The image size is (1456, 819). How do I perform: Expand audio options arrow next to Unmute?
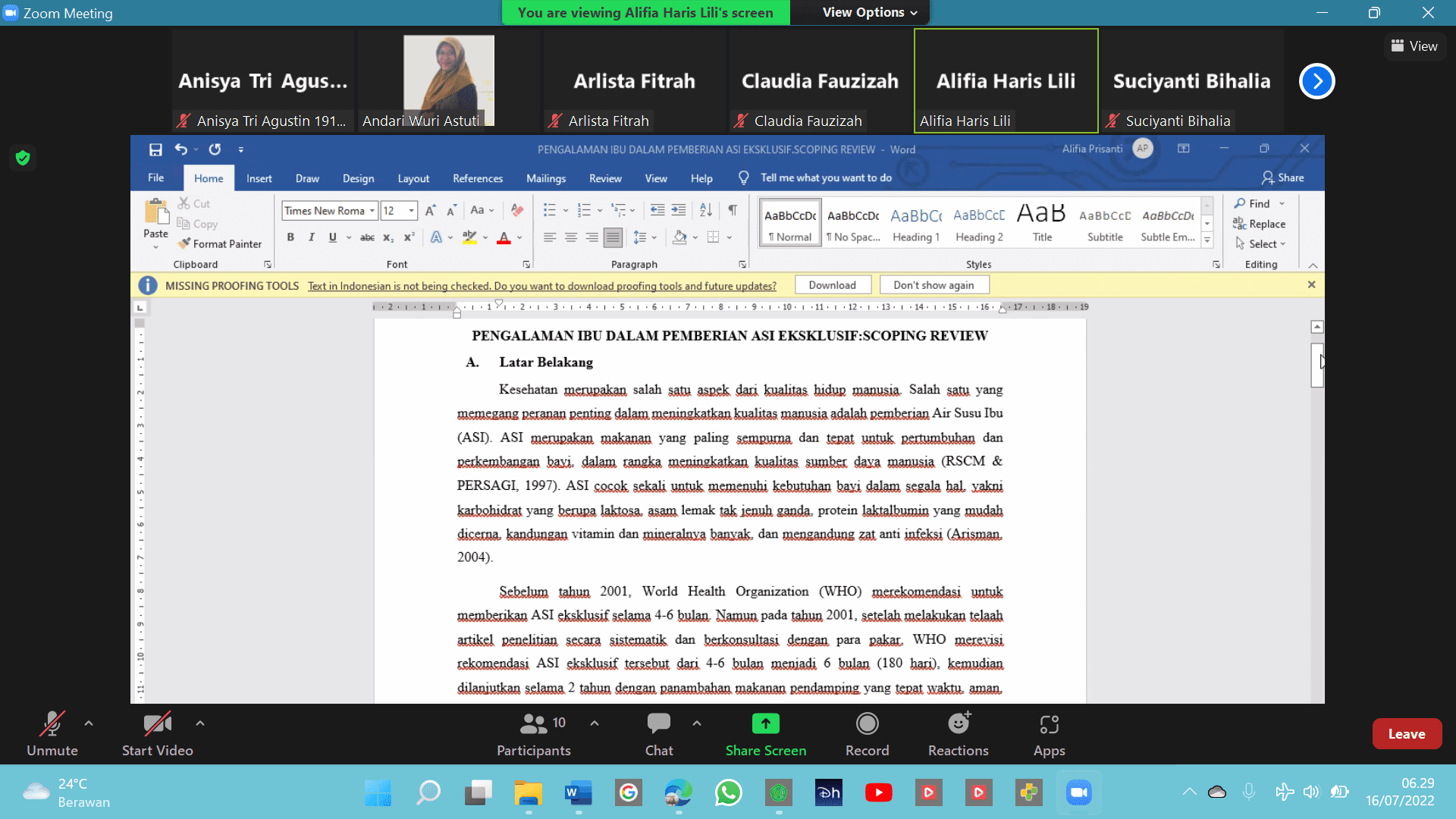[x=89, y=723]
